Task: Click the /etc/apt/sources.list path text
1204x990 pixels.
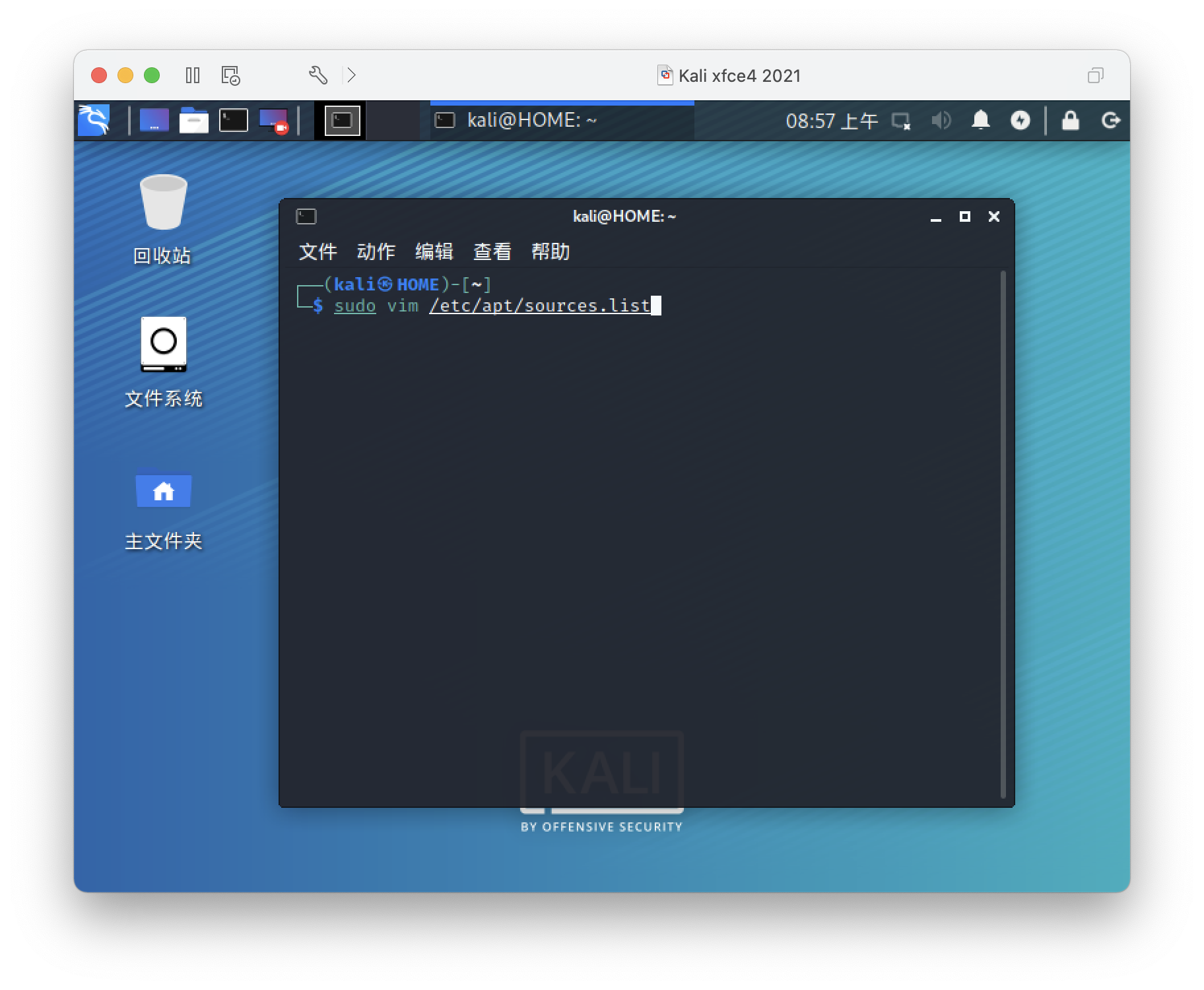Action: click(540, 306)
